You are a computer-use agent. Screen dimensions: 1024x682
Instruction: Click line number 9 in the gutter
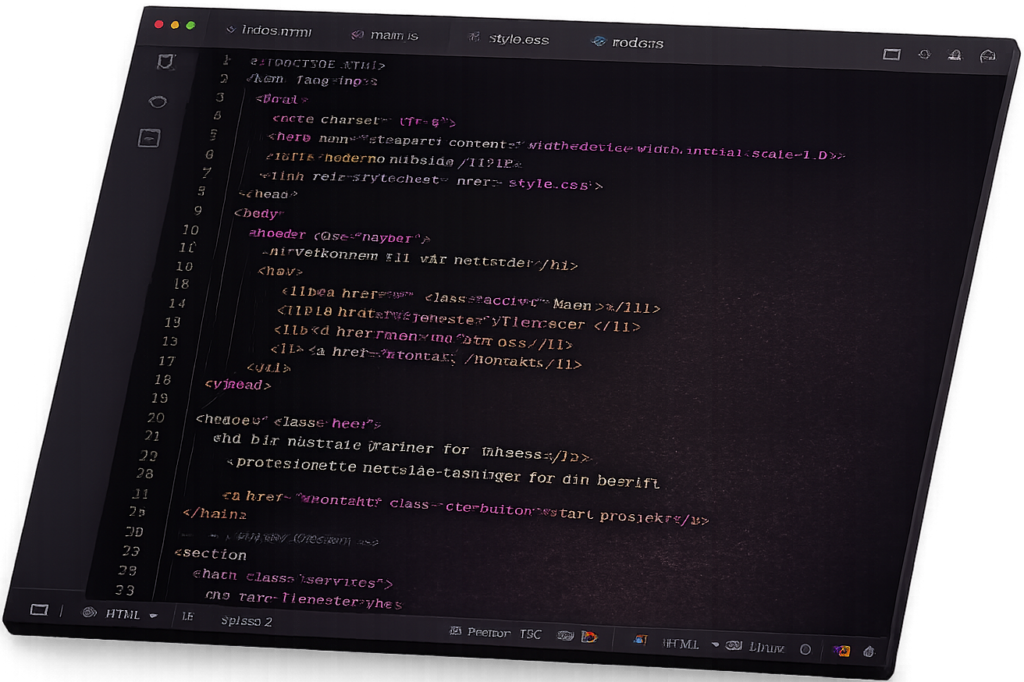coord(198,211)
